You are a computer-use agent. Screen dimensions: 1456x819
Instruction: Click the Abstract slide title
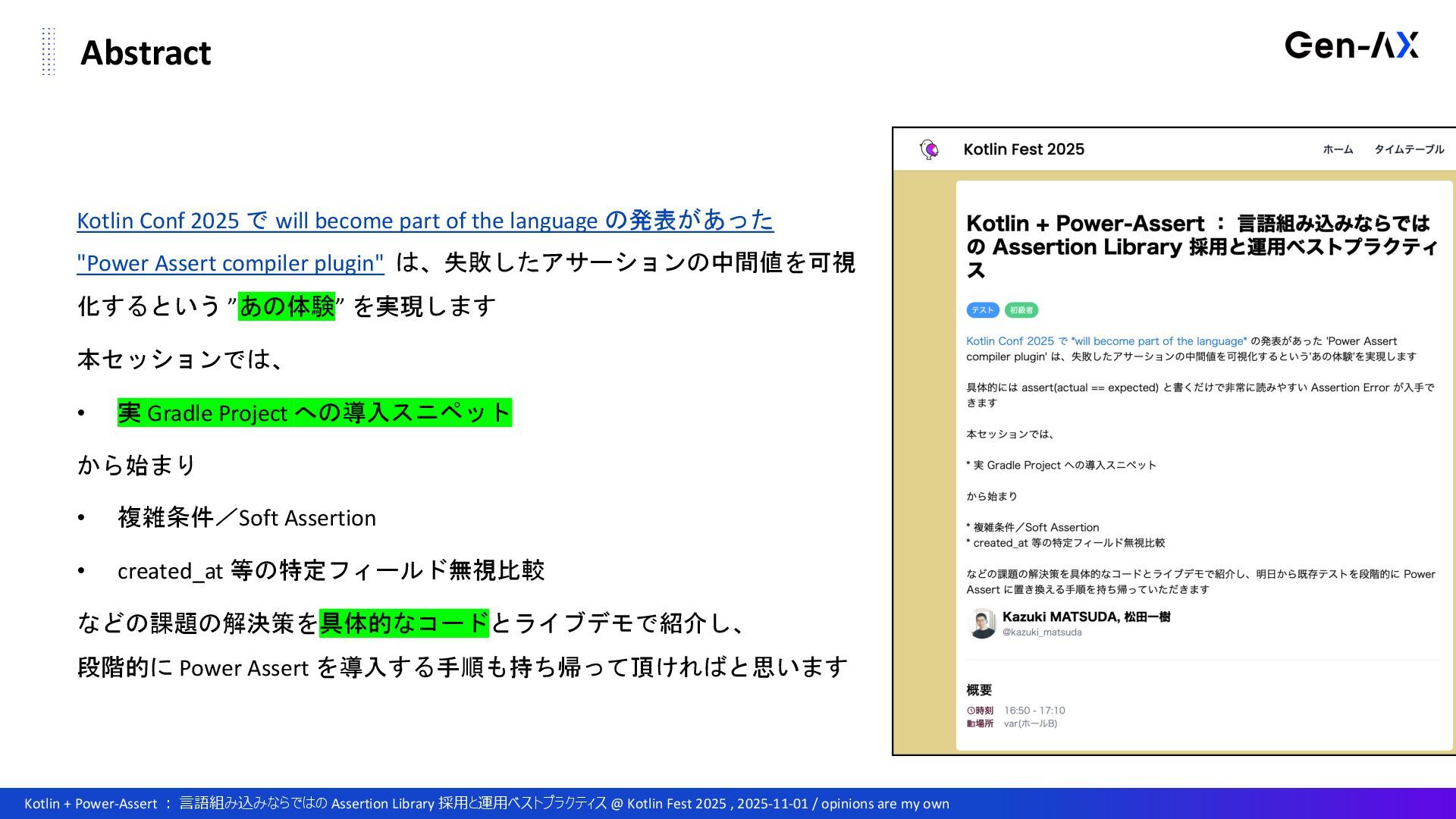(x=146, y=53)
